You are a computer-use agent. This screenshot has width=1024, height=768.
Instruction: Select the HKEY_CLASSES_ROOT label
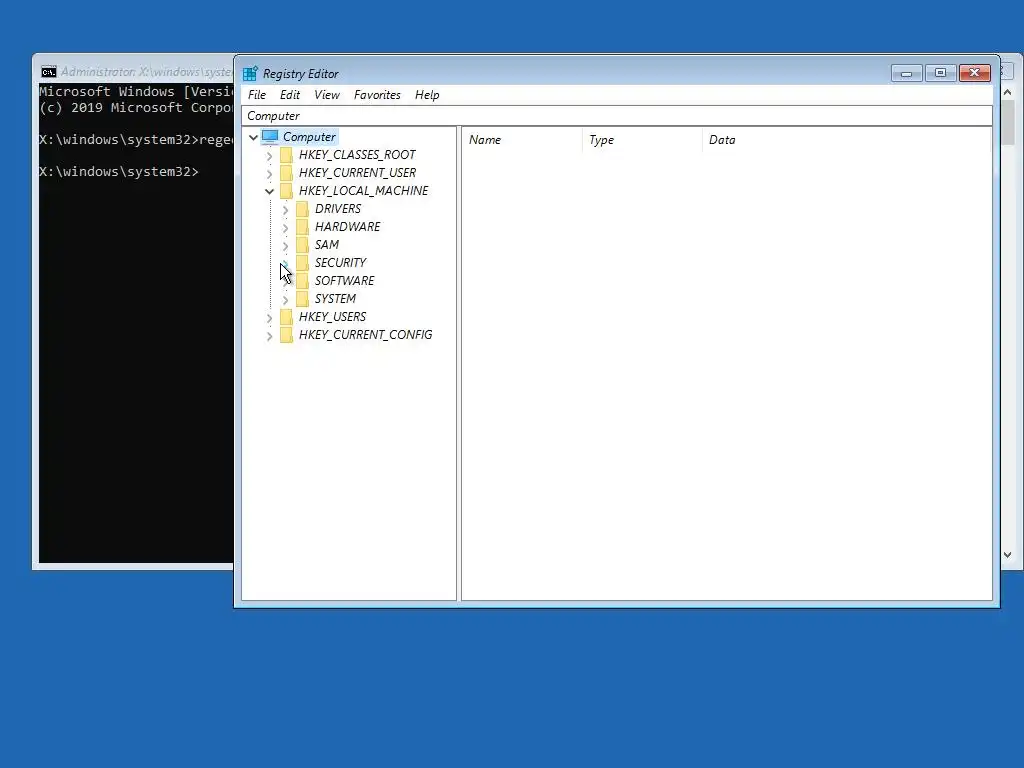(357, 155)
